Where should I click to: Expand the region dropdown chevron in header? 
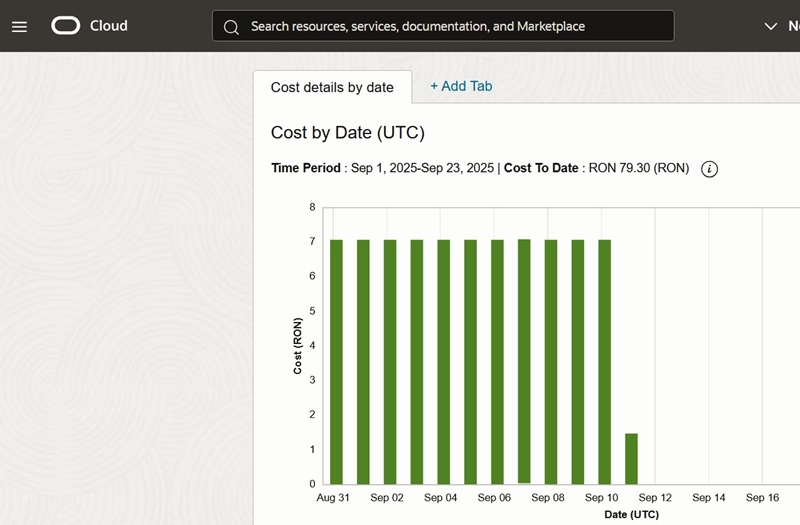[770, 26]
